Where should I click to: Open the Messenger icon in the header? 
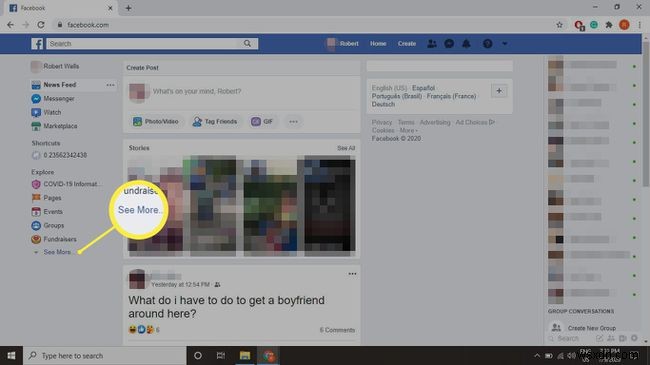tap(449, 44)
